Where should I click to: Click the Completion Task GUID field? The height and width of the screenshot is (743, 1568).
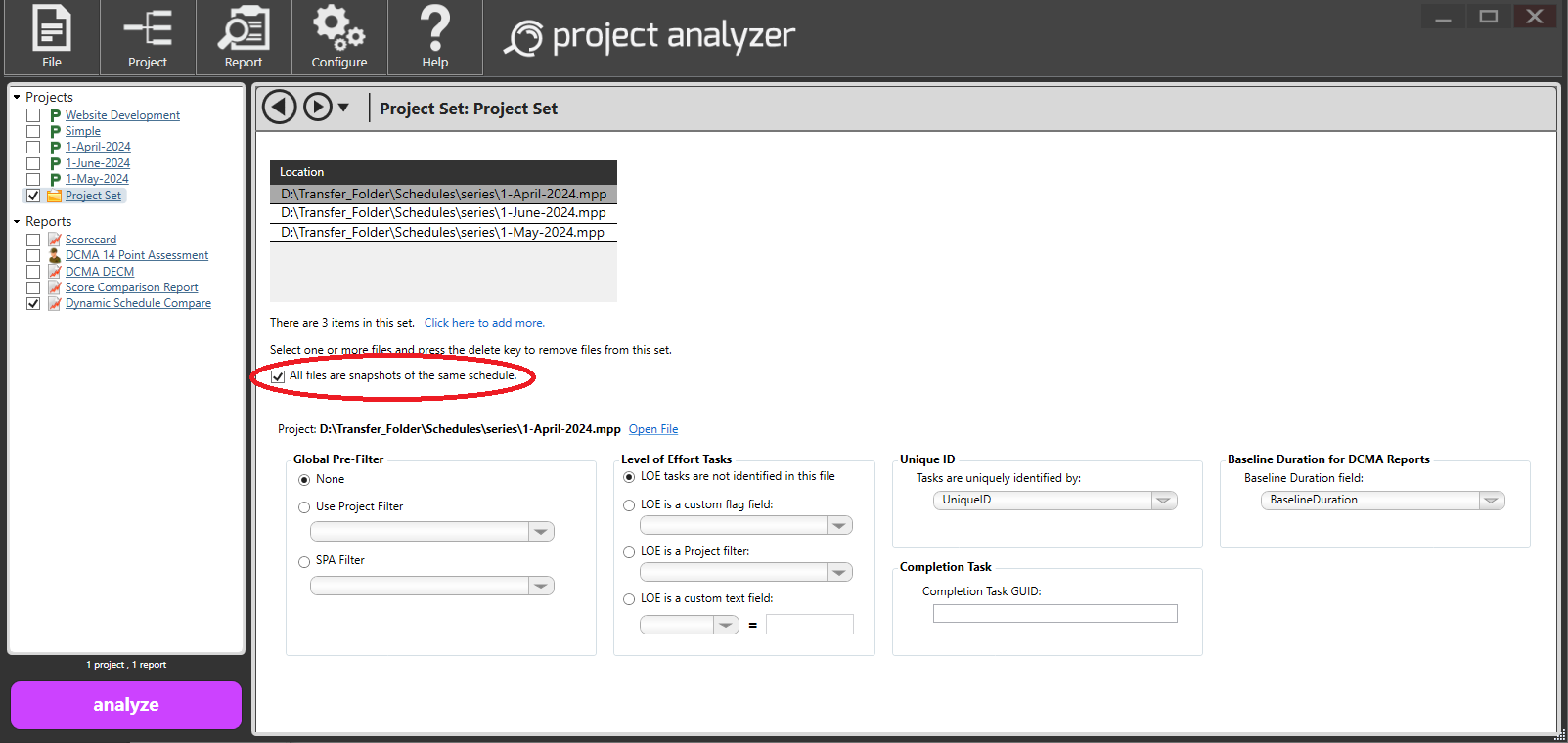pos(1054,614)
